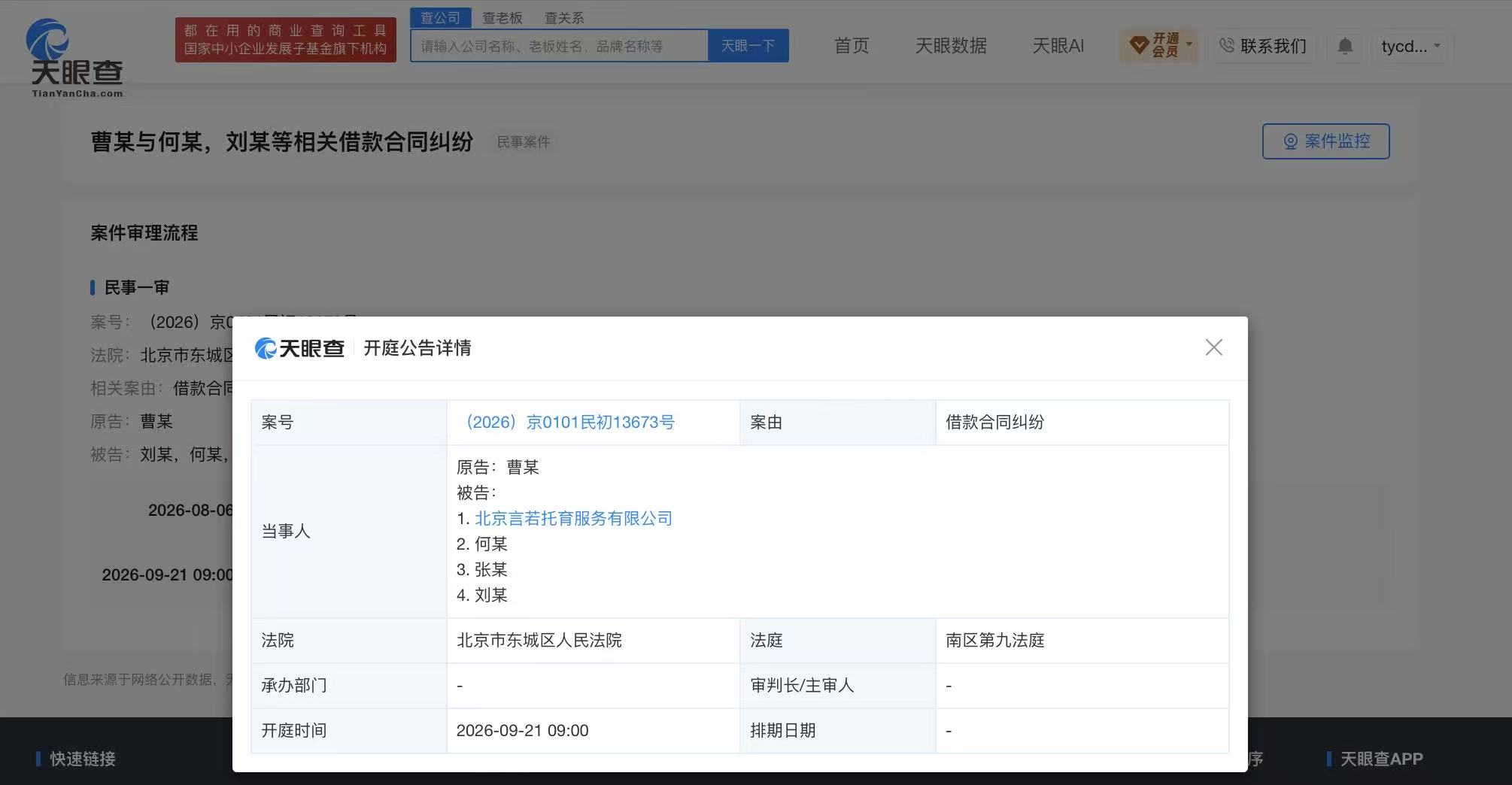The height and width of the screenshot is (785, 1512).
Task: Click the 天眼一下 search button
Action: (748, 46)
